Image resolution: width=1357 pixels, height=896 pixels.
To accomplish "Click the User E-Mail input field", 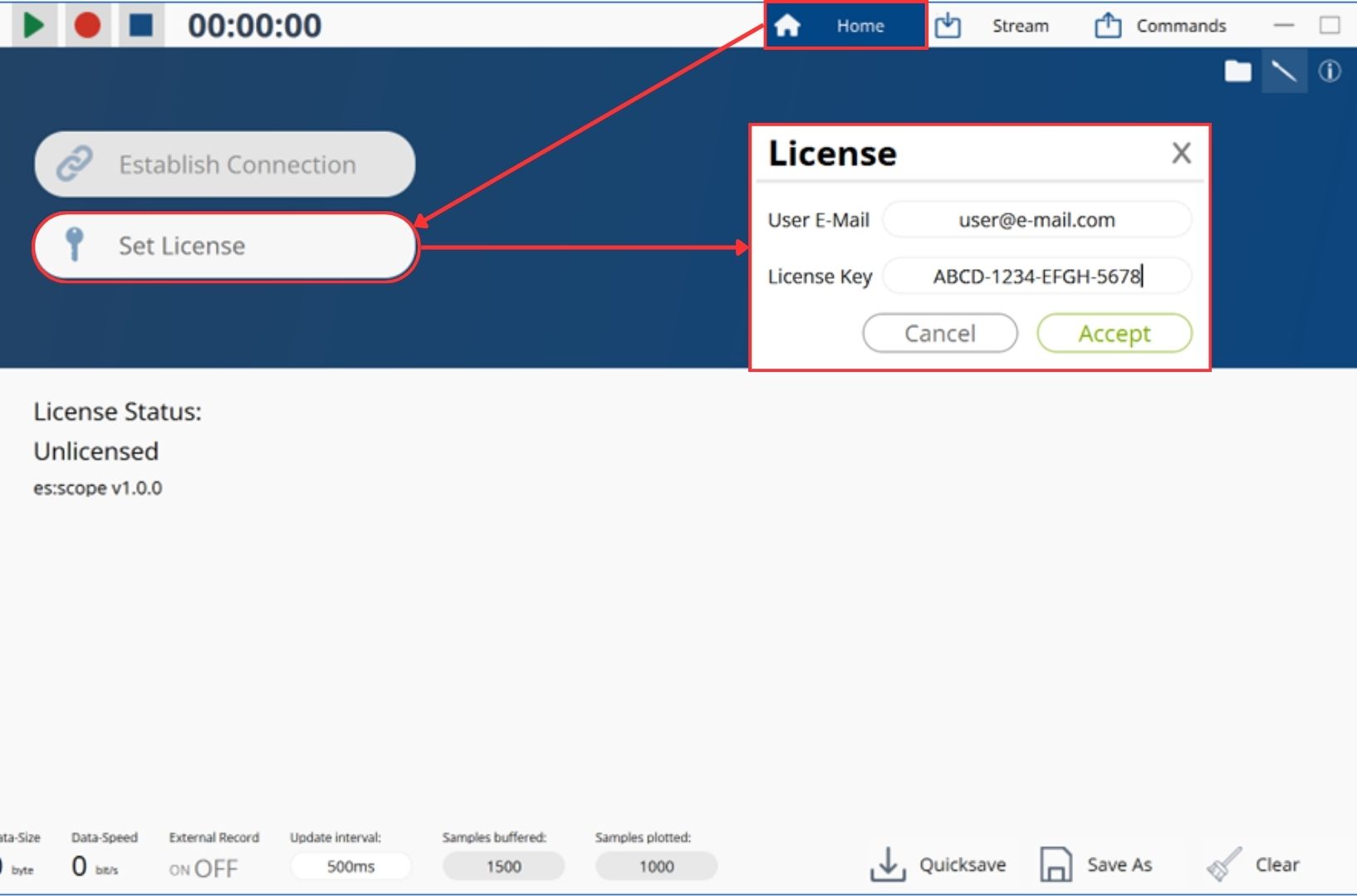I will [1036, 220].
